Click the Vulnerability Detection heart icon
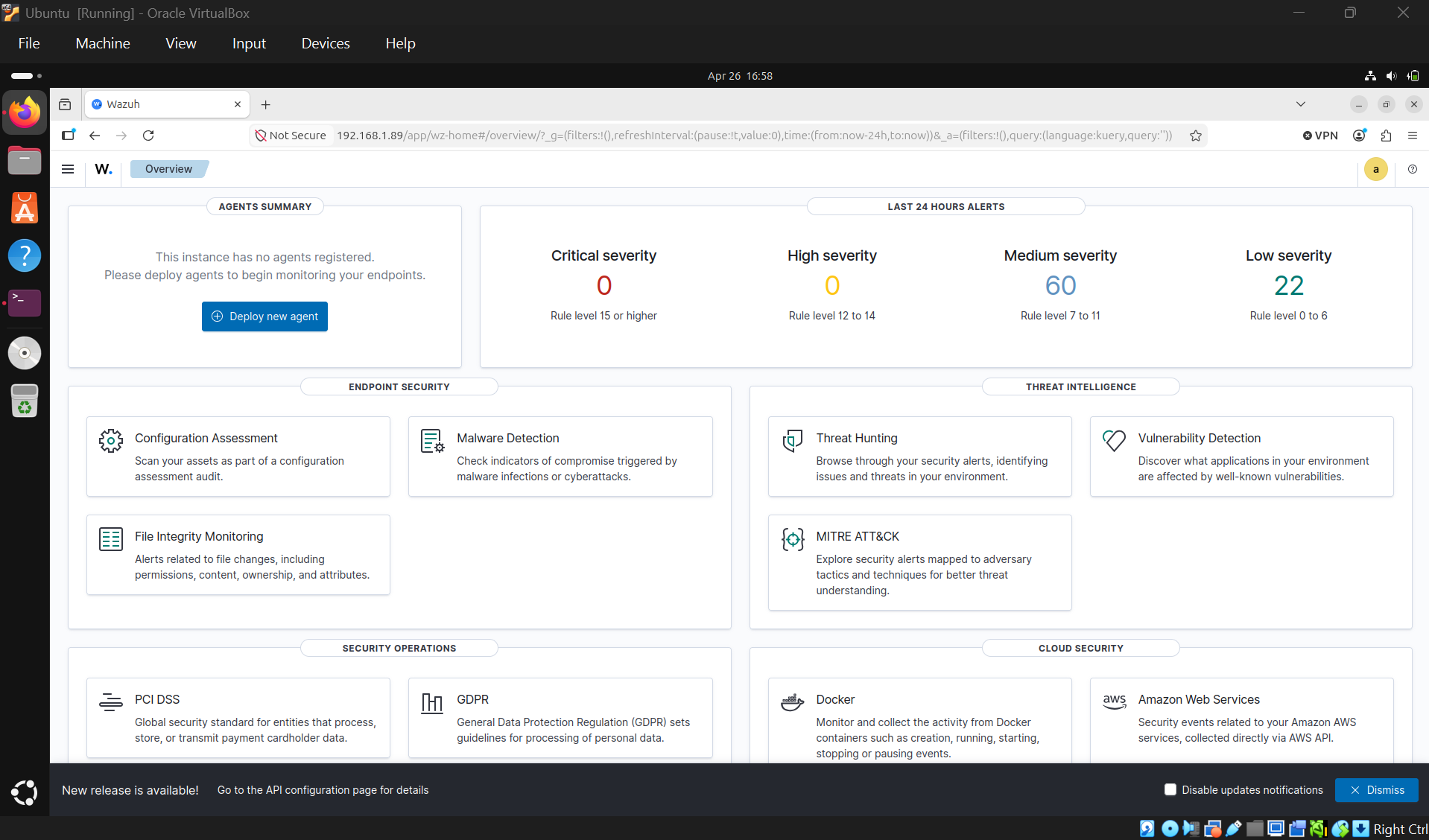The image size is (1429, 840). coord(1114,441)
